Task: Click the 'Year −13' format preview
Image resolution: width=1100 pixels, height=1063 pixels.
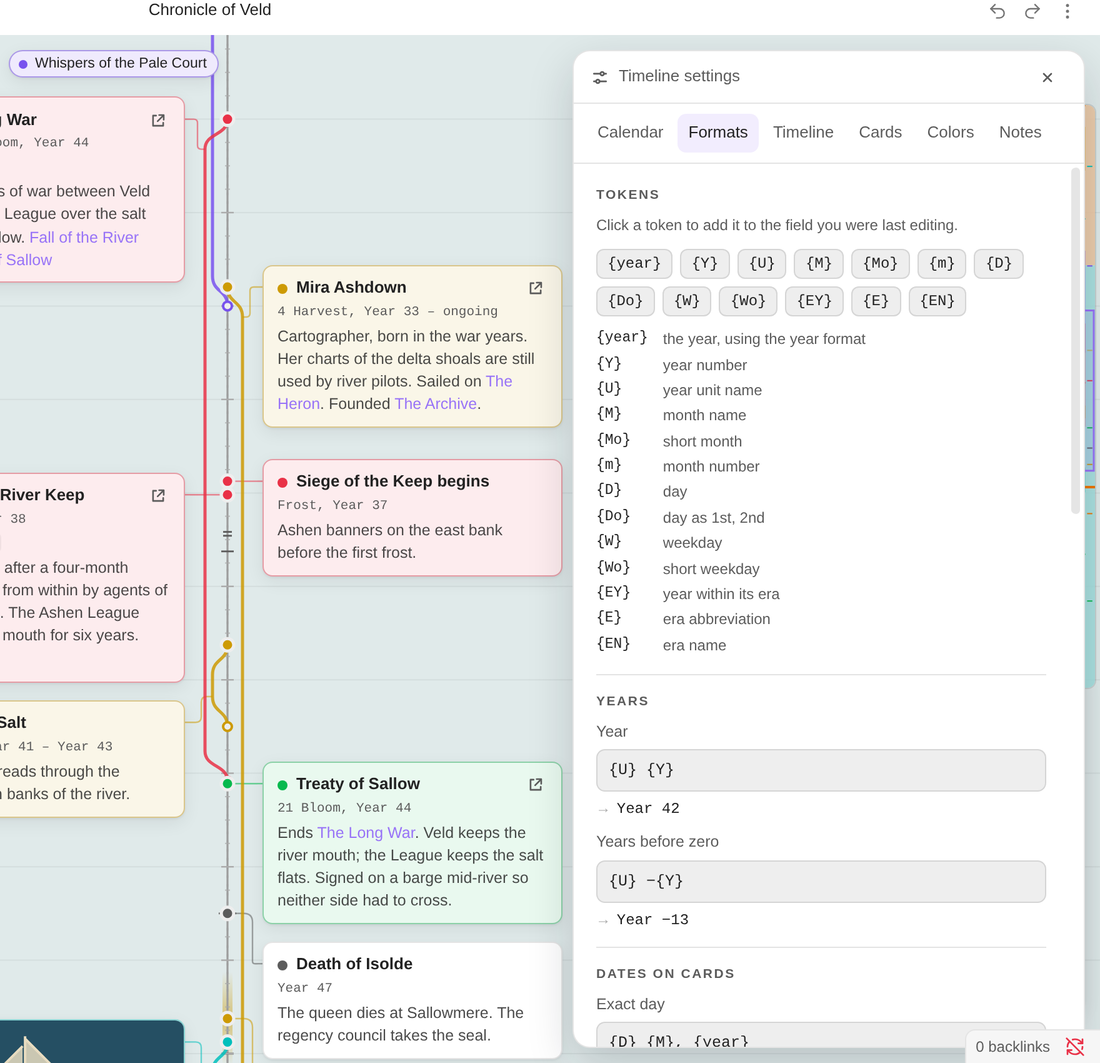Action: [652, 920]
